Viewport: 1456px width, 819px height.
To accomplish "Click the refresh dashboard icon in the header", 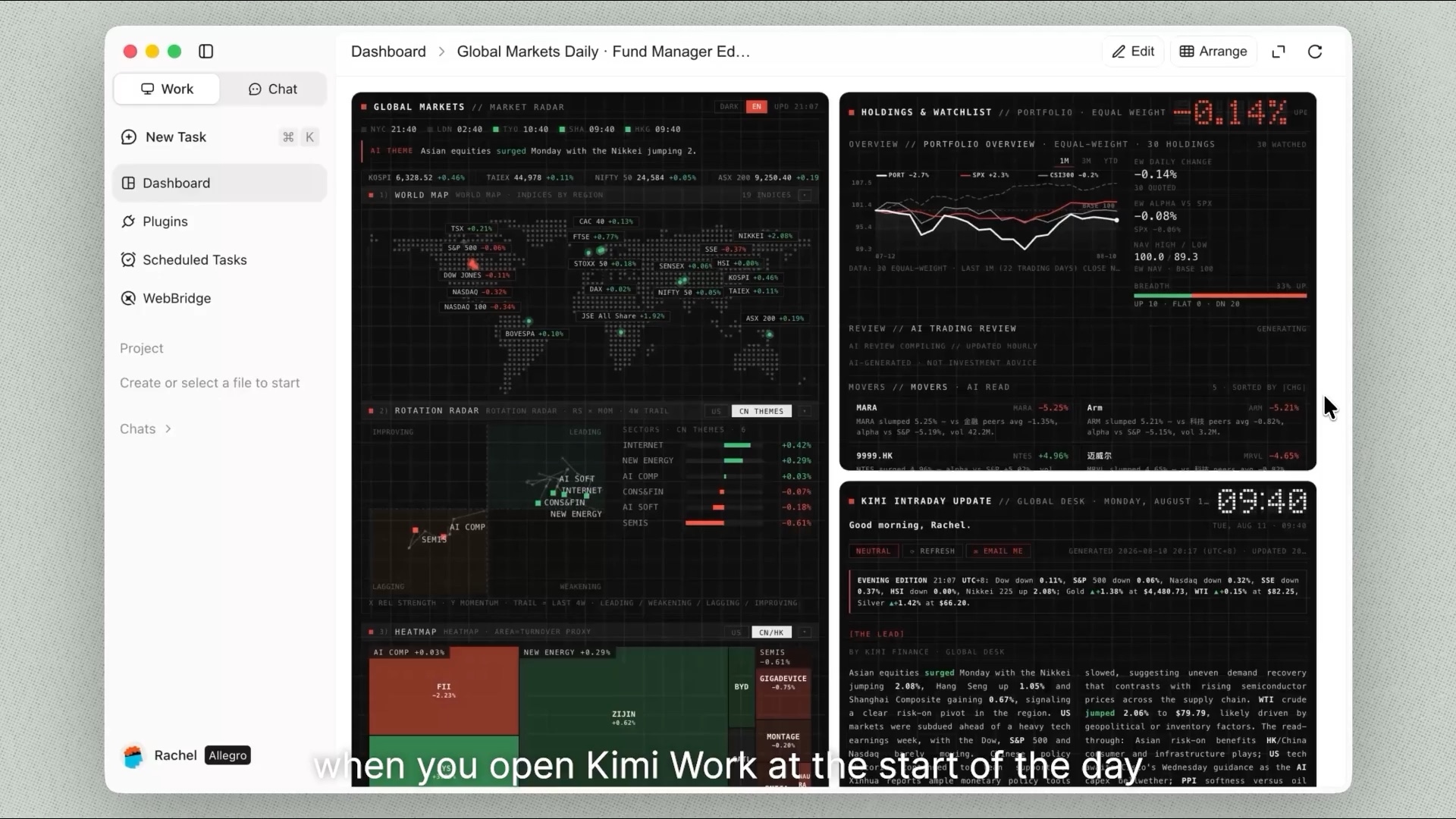I will click(1315, 52).
